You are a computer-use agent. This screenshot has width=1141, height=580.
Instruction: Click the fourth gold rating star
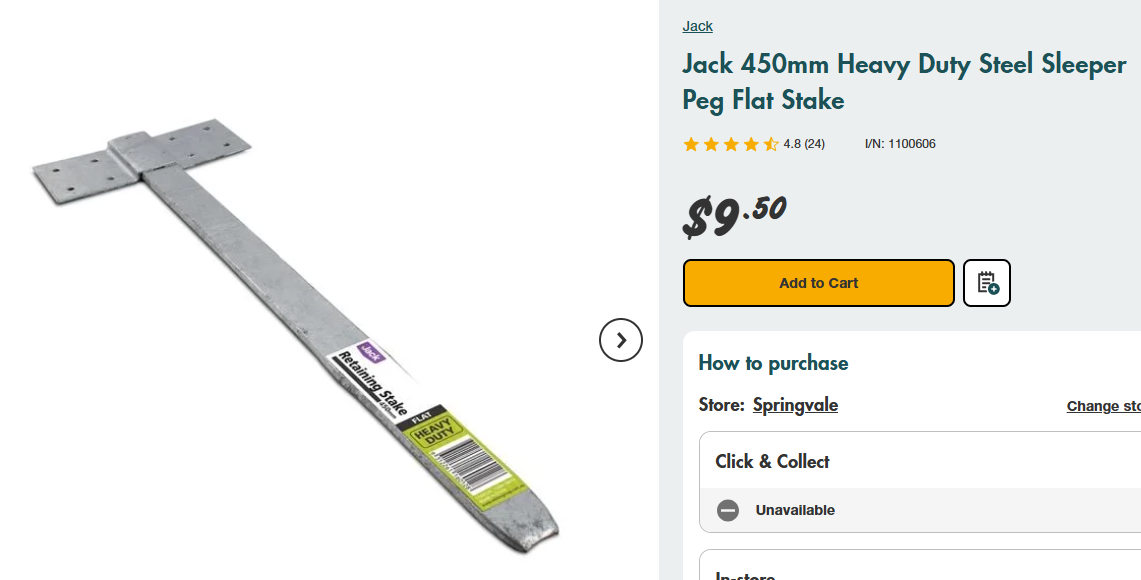[751, 144]
